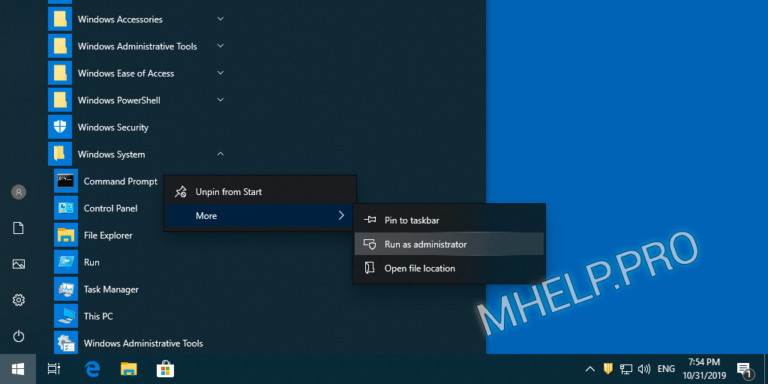768x384 pixels.
Task: Click the security warning shield tray icon
Action: pyautogui.click(x=608, y=368)
